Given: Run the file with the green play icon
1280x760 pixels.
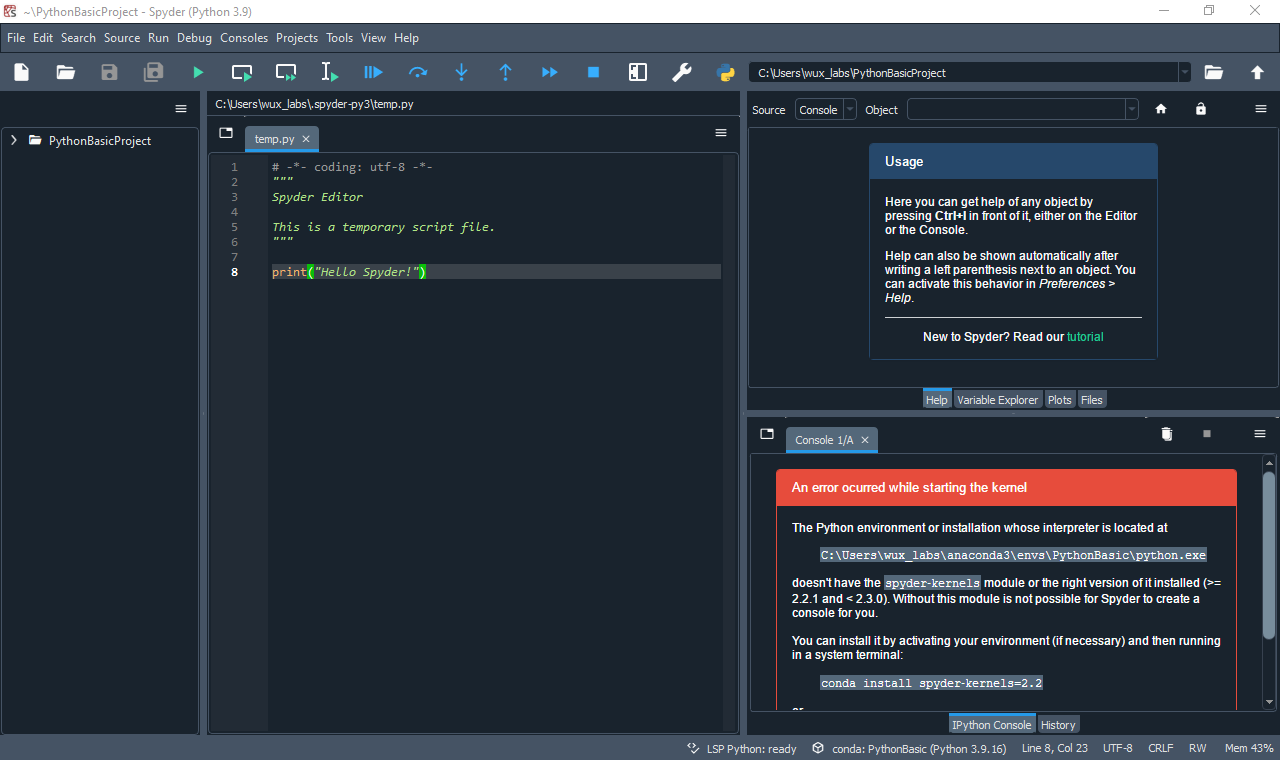Looking at the screenshot, I should [x=198, y=72].
